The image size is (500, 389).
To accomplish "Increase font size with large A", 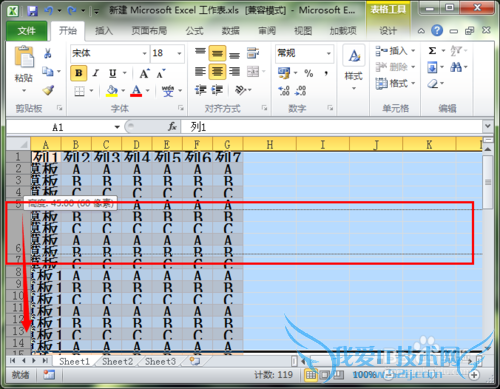I will (x=144, y=73).
